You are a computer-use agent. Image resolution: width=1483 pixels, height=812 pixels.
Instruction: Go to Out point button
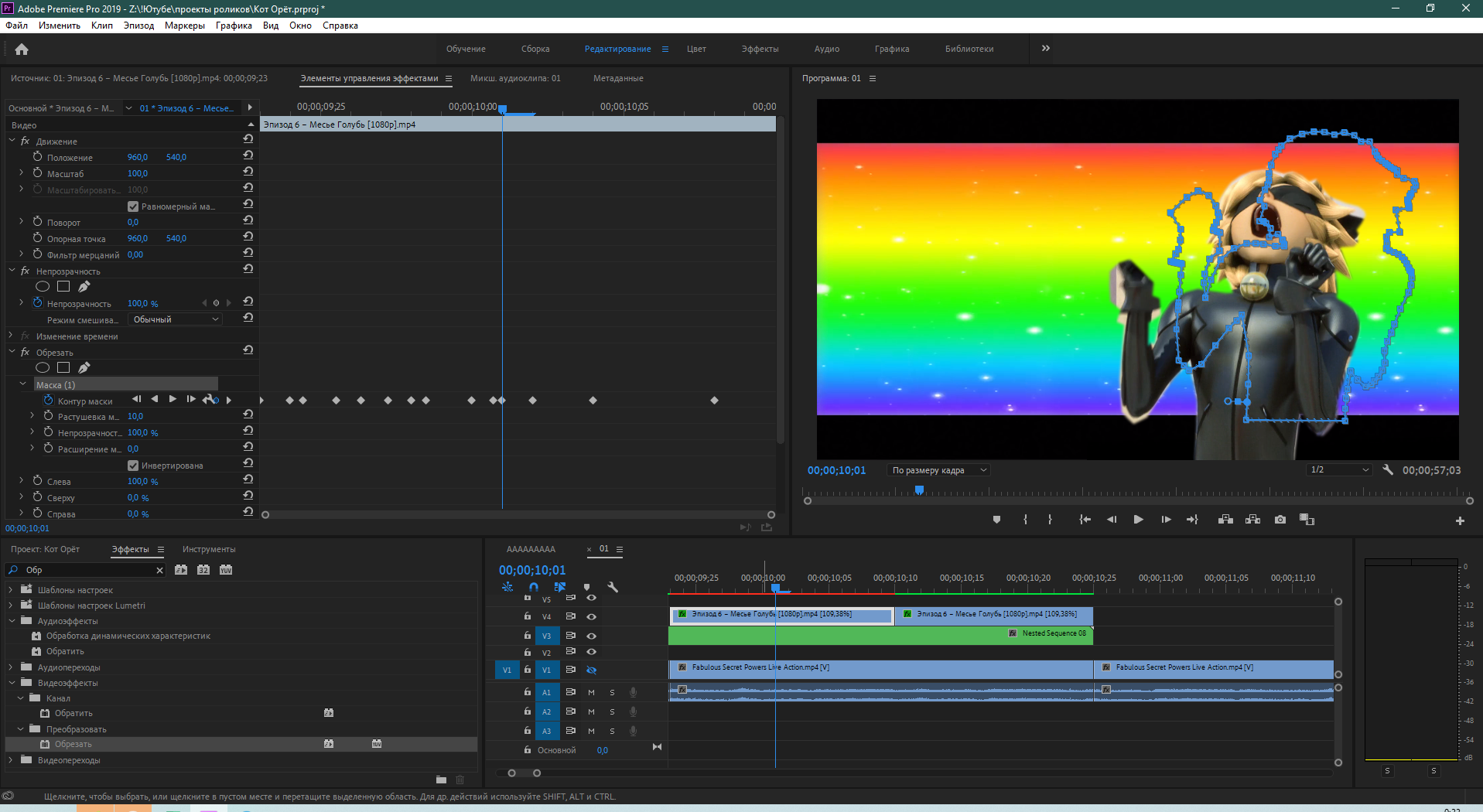pos(1192,520)
